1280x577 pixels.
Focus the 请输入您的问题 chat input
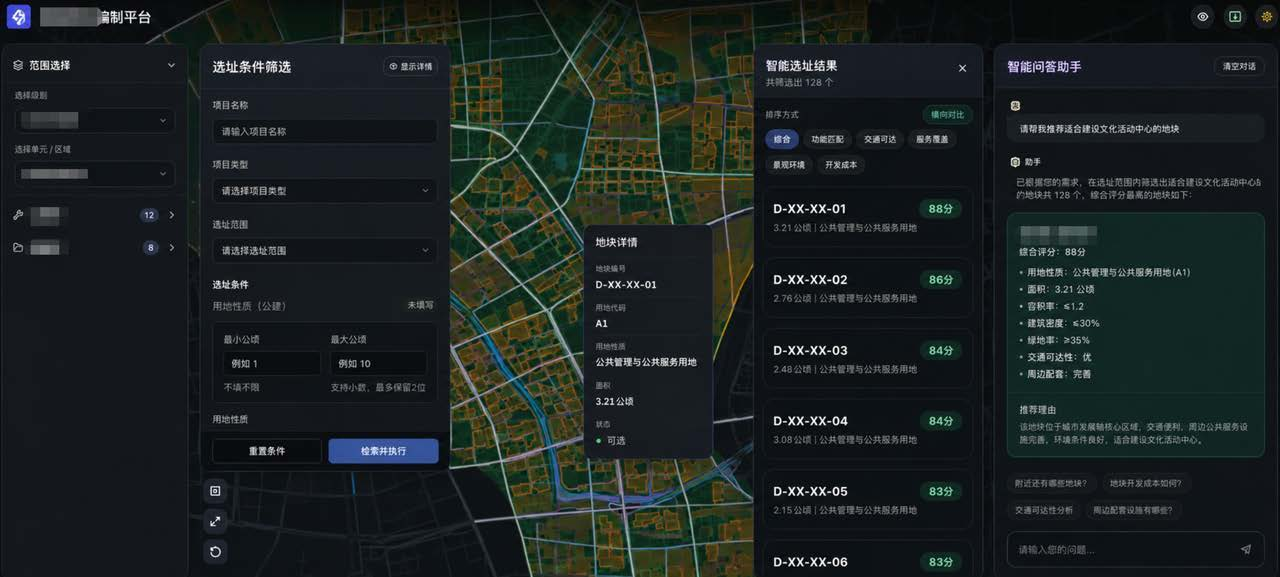coord(1135,549)
